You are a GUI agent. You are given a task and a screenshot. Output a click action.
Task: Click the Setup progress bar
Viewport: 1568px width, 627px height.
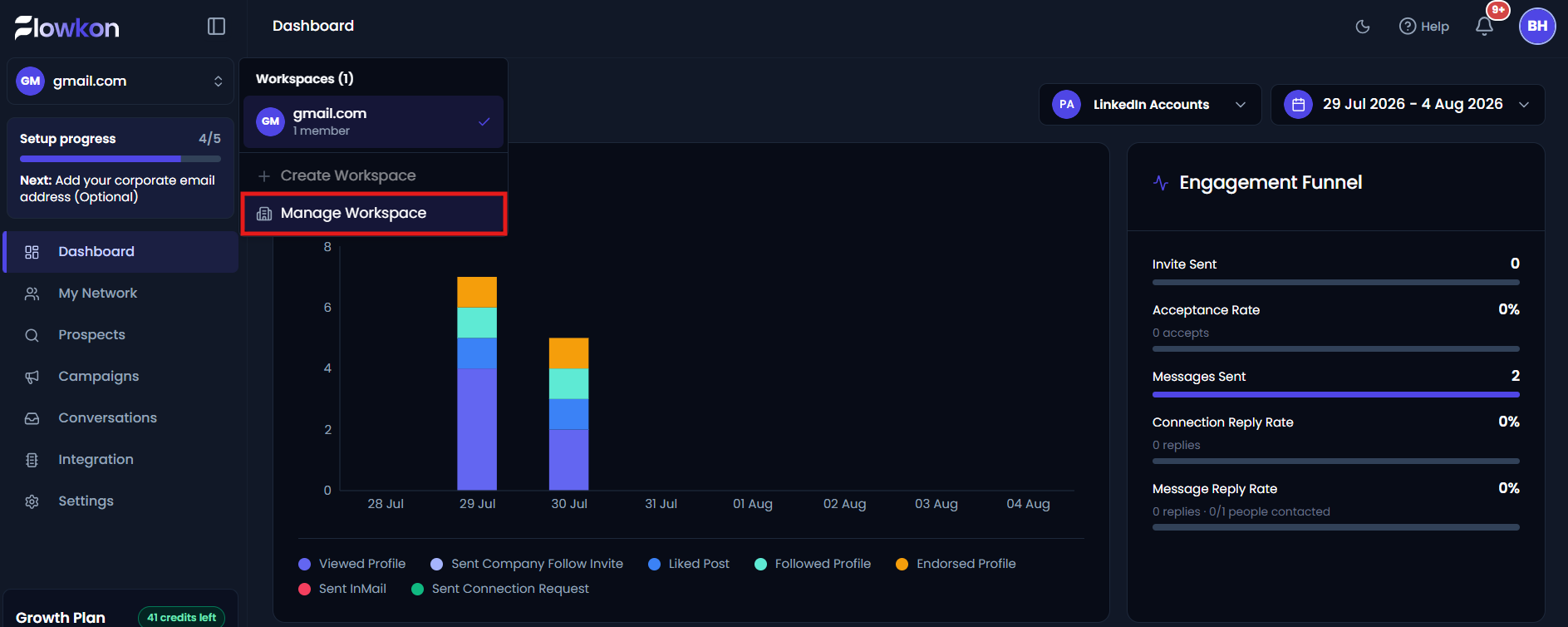click(120, 159)
